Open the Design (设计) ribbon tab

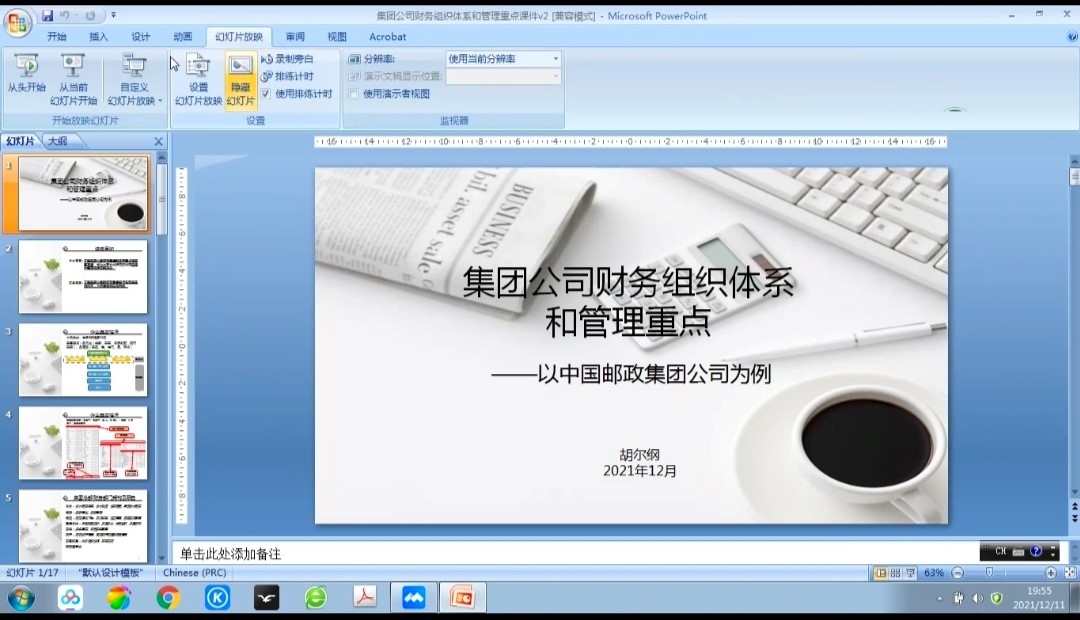pos(141,37)
